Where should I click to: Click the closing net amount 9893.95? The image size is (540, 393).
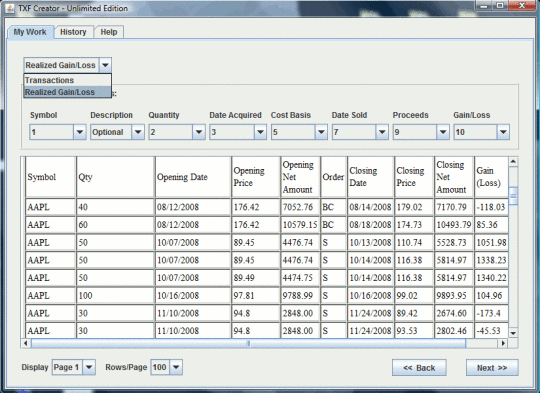pyautogui.click(x=454, y=296)
